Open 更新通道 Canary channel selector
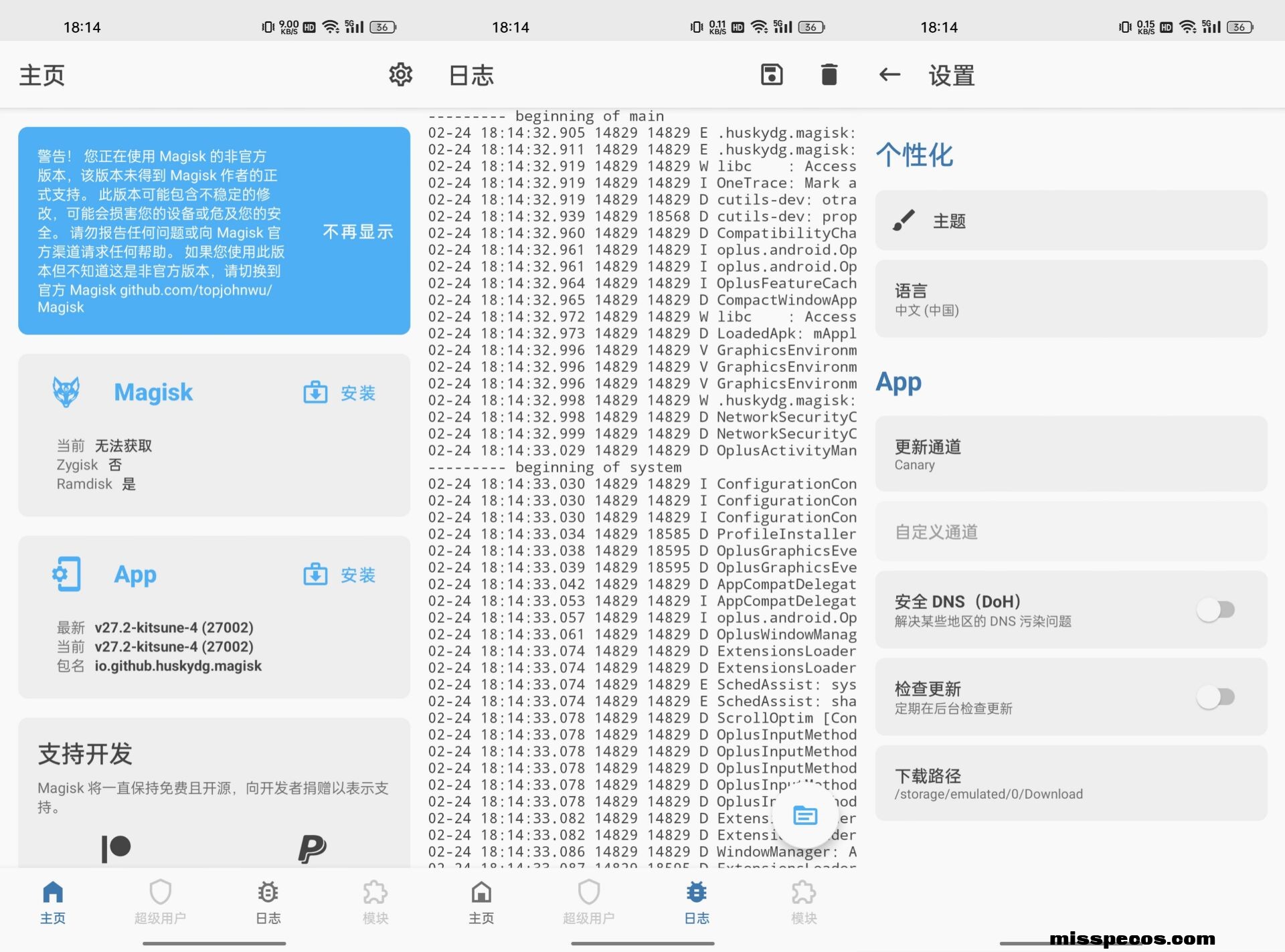Viewport: 1285px width, 952px height. point(1071,454)
